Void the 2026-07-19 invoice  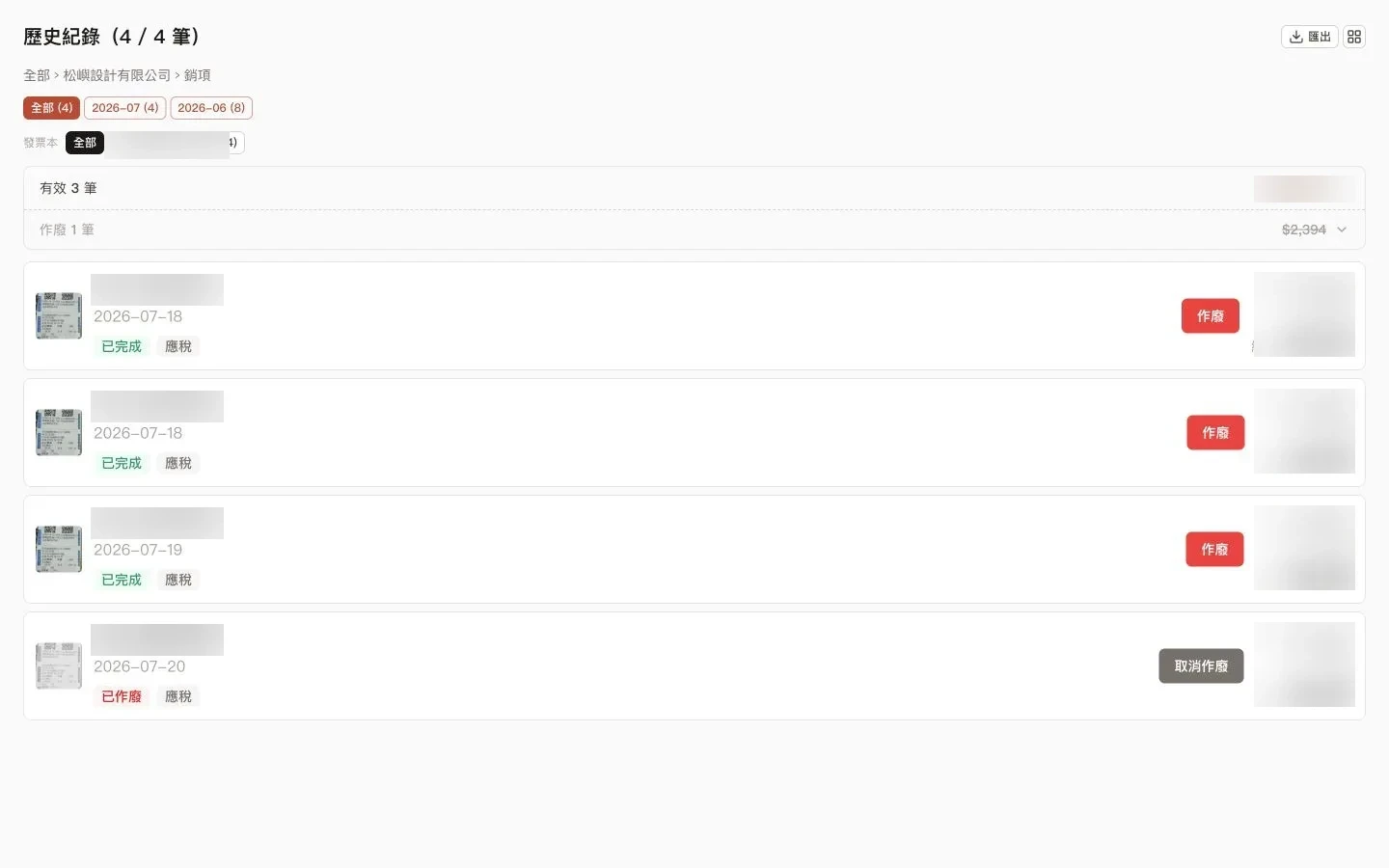click(x=1214, y=550)
